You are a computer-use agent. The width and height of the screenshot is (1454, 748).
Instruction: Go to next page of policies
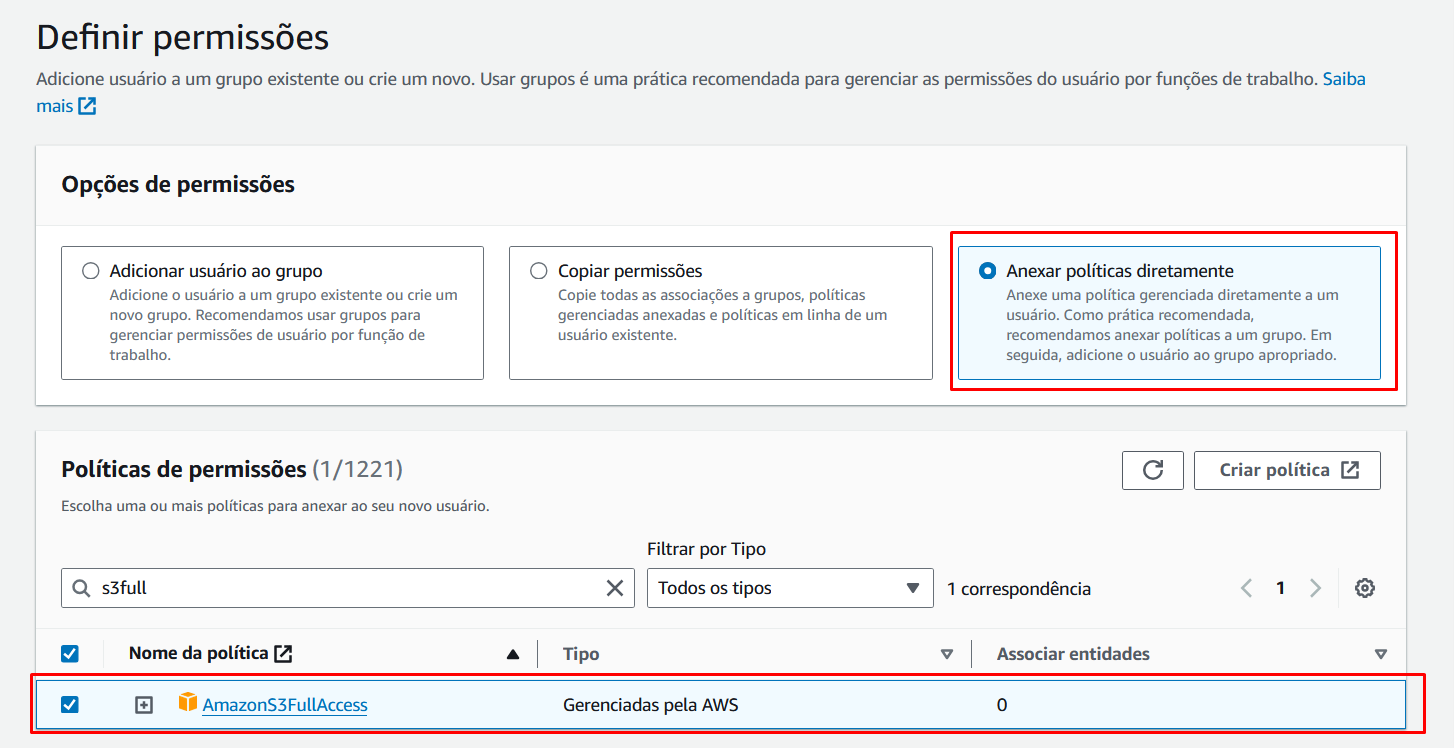(x=1315, y=588)
